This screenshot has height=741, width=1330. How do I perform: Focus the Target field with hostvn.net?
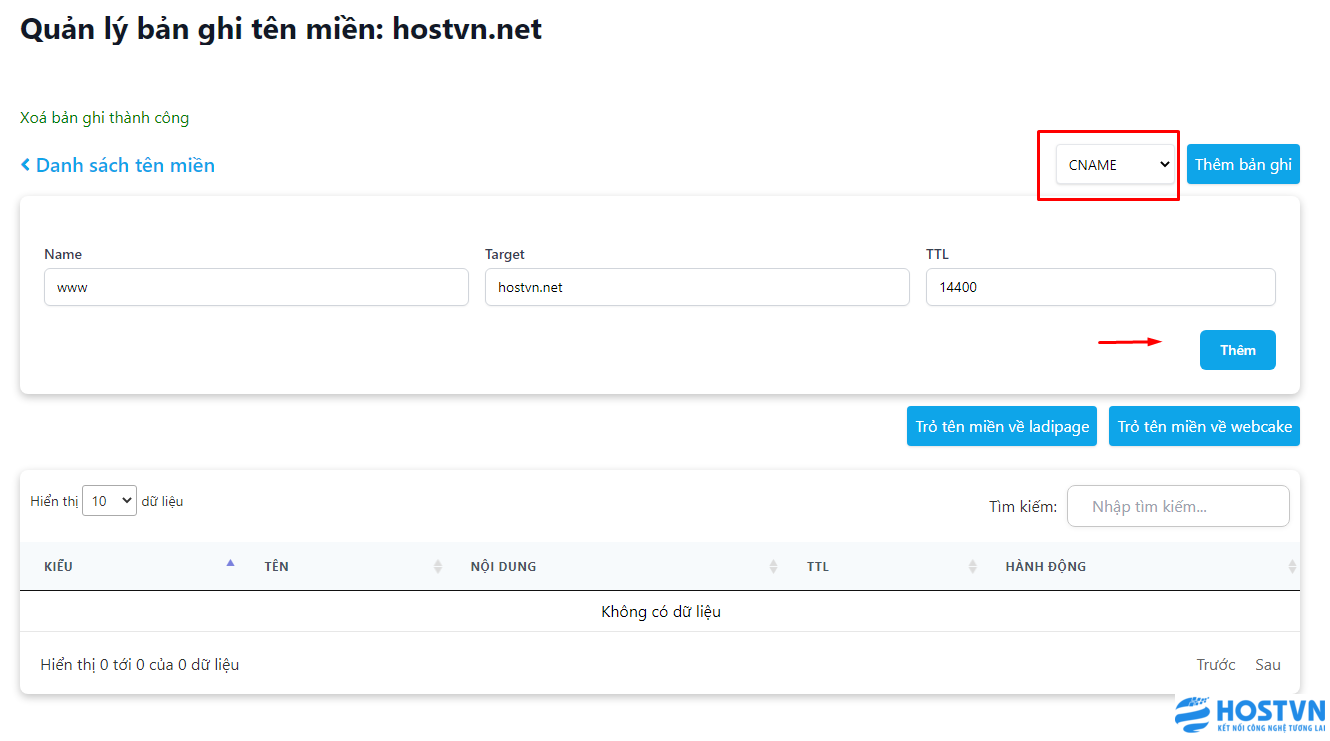[x=697, y=287]
